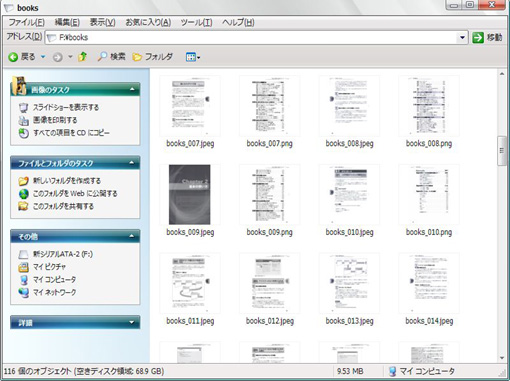This screenshot has width=510, height=381.
Task: Open the Forward history dropdown arrow
Action: coord(70,57)
